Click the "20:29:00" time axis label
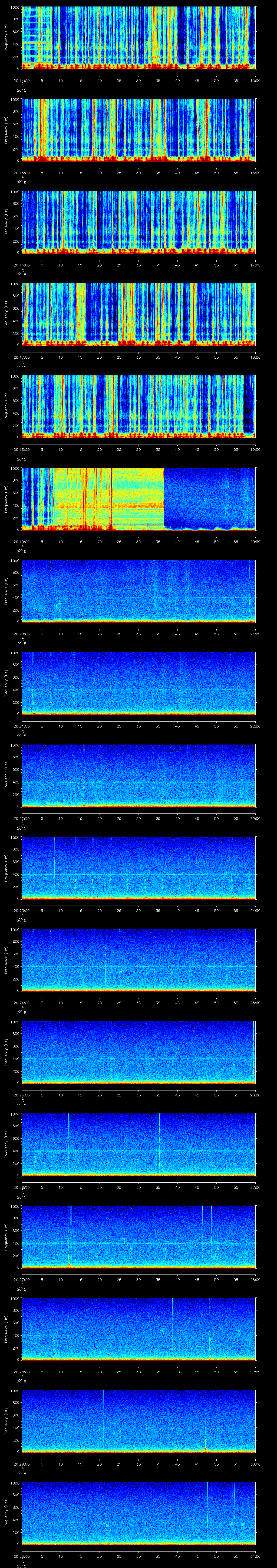 click(22, 1464)
